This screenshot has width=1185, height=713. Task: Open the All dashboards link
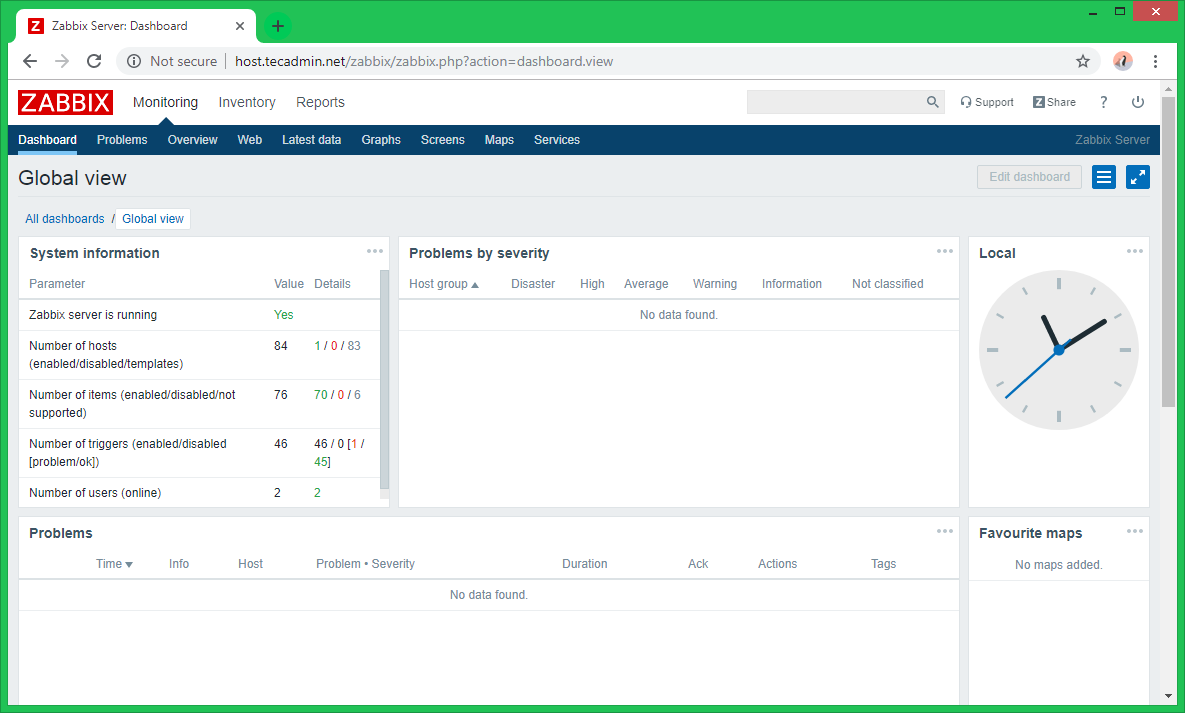pyautogui.click(x=65, y=219)
